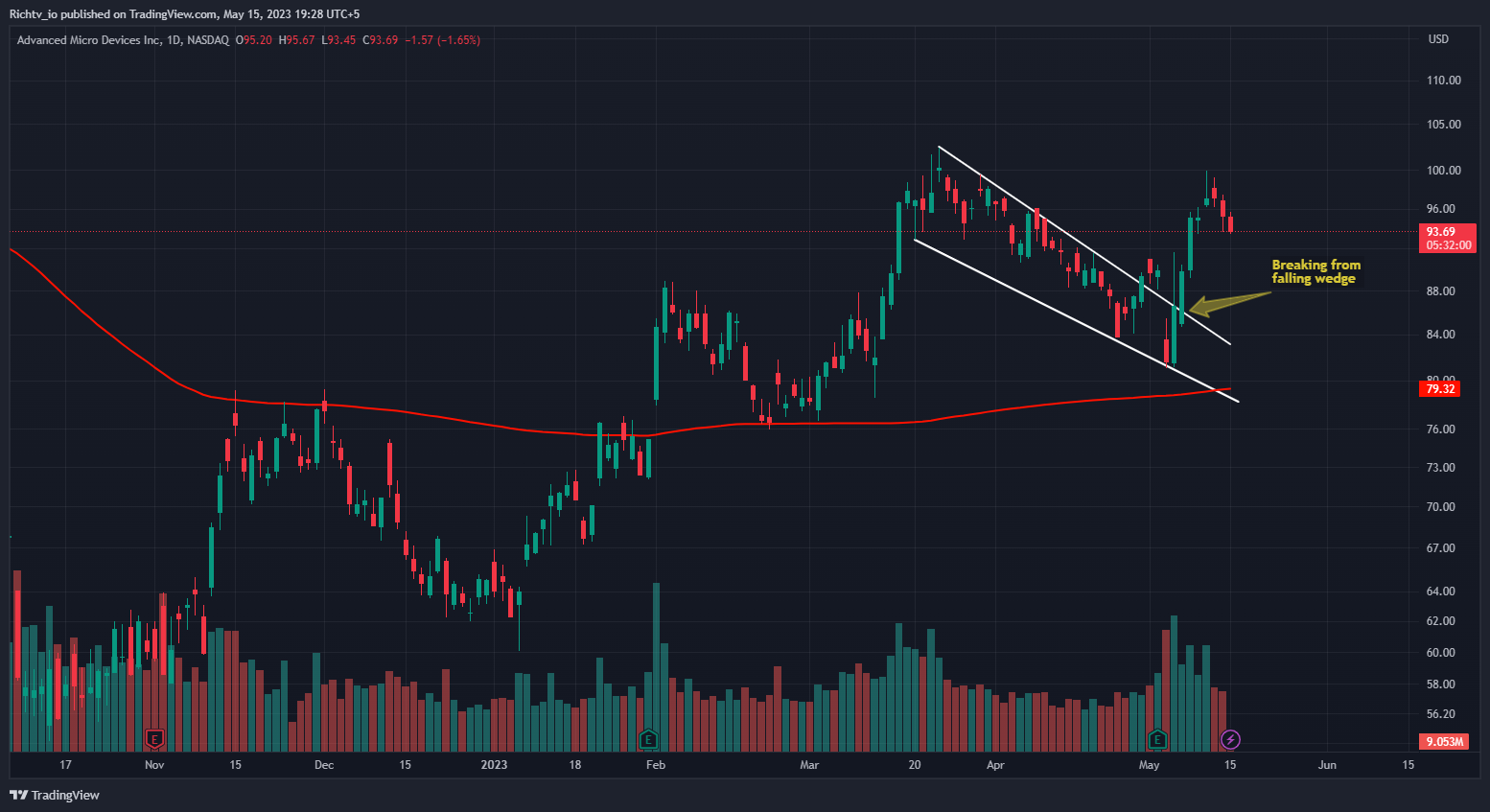Click the 76.00 price axis label
Image resolution: width=1490 pixels, height=812 pixels.
click(x=1441, y=429)
